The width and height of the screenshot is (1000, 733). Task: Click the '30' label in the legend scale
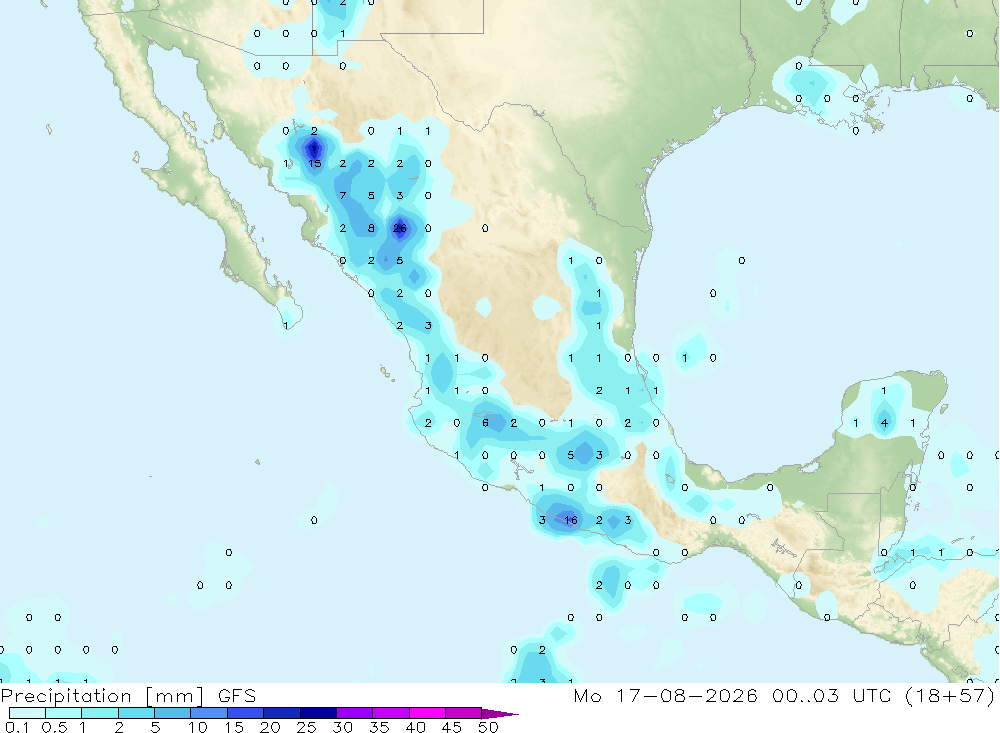pos(342,727)
